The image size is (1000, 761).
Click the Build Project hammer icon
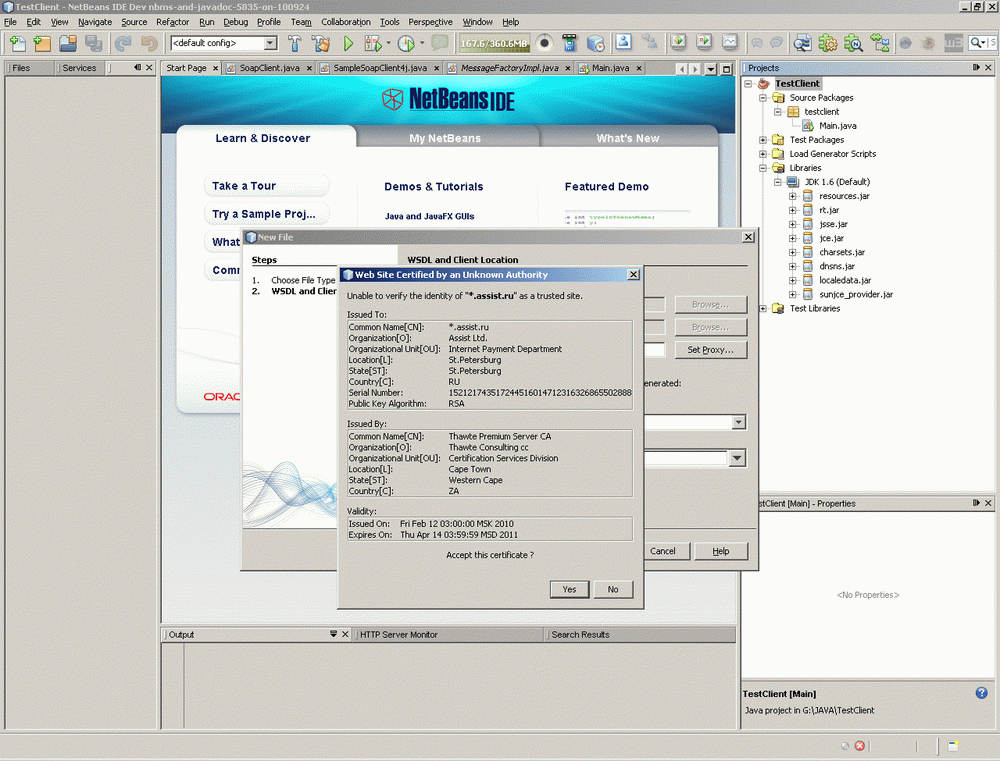294,43
